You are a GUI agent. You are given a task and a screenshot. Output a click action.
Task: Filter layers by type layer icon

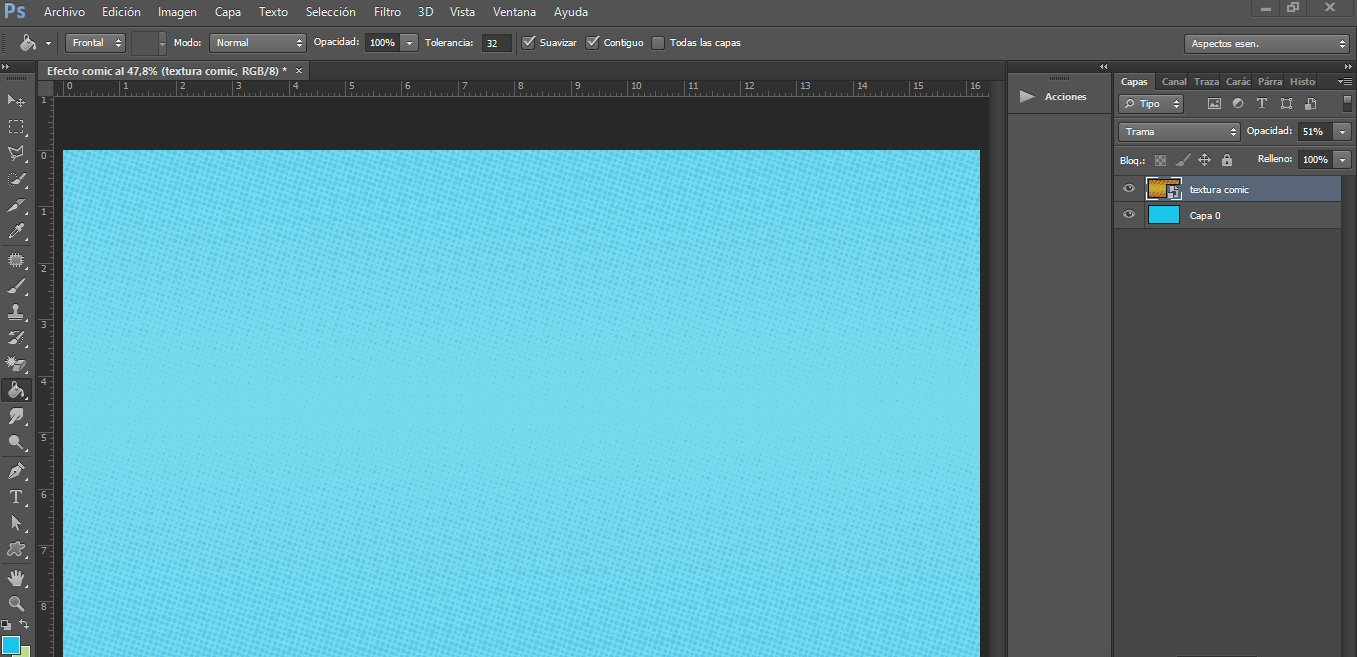click(x=1262, y=103)
